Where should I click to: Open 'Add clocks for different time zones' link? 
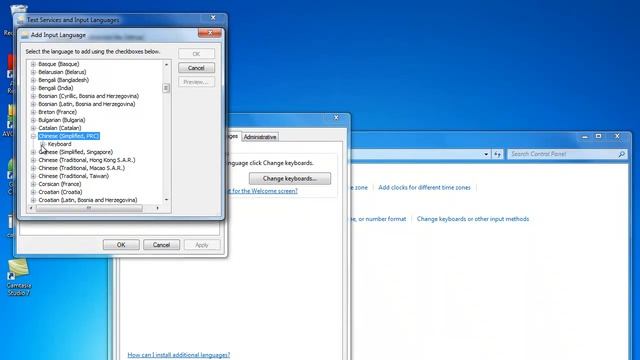point(424,187)
